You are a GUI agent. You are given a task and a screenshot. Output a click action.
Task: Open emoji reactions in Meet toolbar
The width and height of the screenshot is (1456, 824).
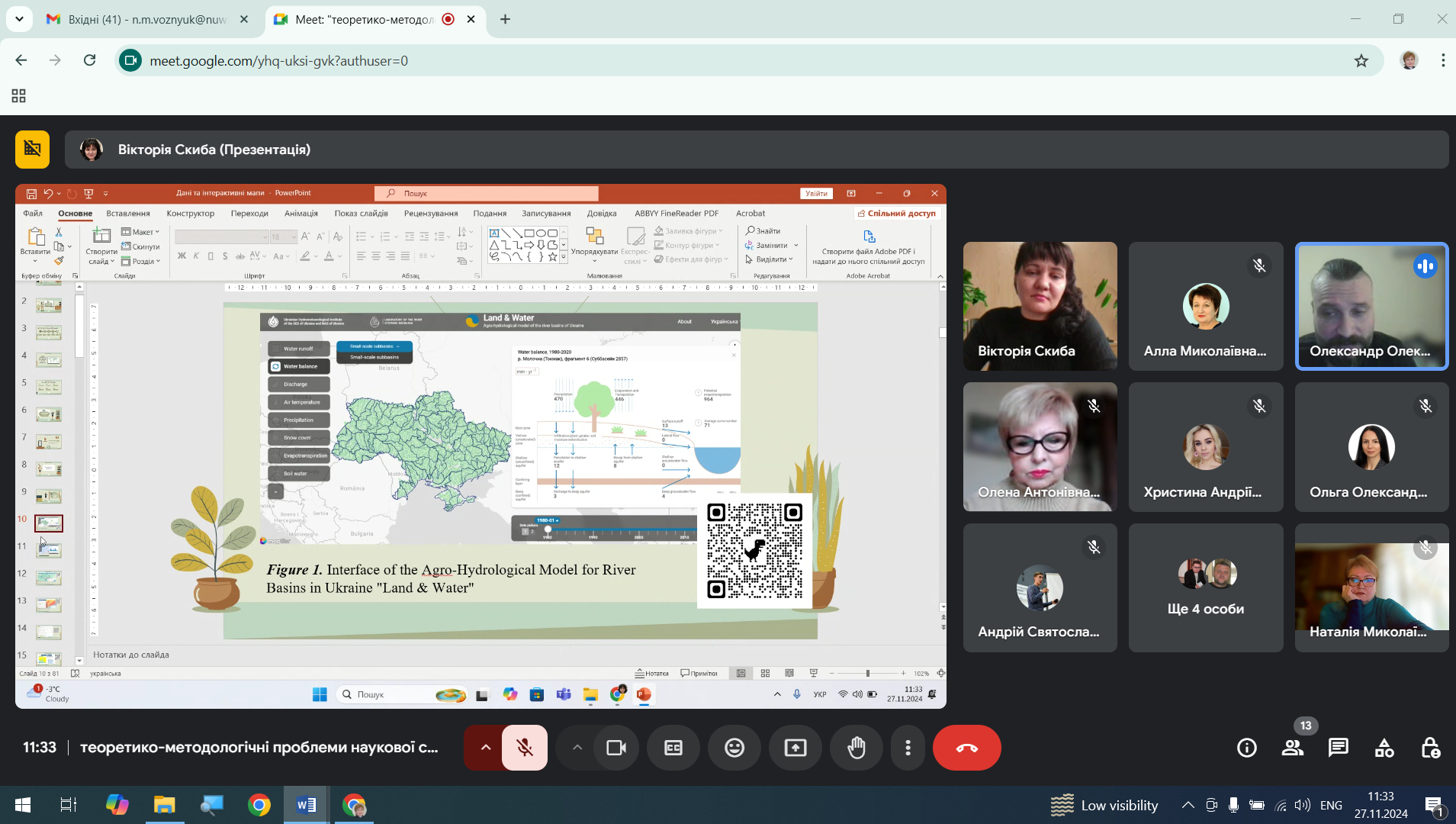[x=734, y=748]
